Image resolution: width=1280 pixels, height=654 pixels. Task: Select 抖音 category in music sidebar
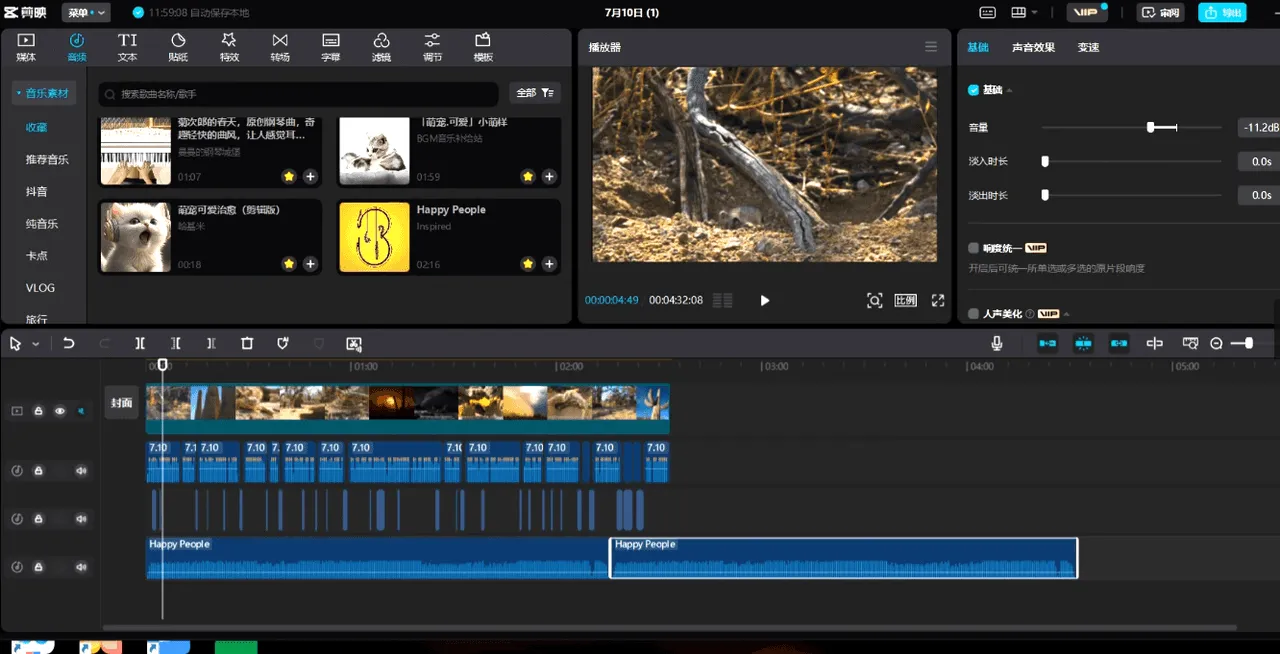[36, 192]
